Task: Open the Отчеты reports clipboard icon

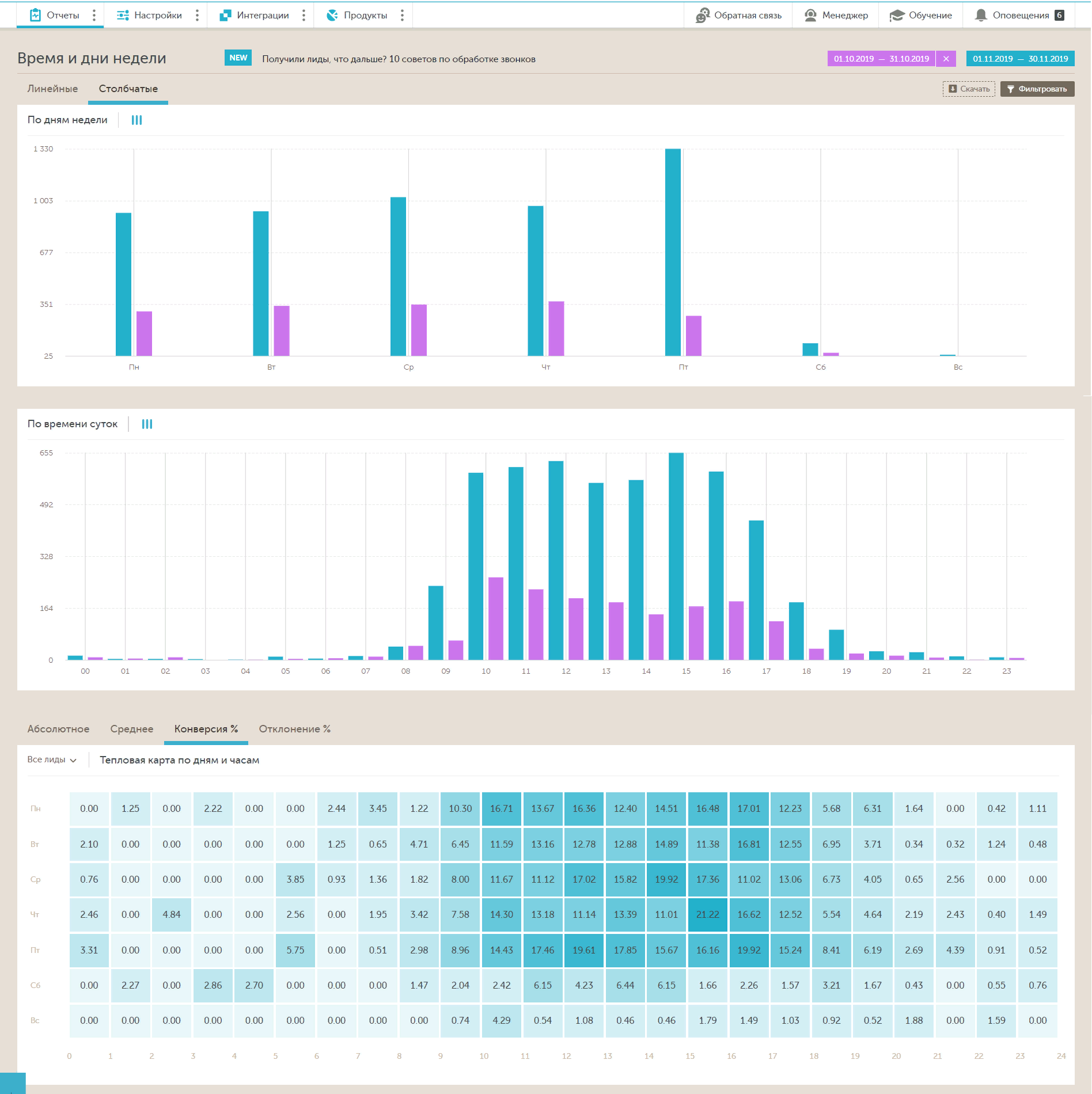Action: [35, 15]
